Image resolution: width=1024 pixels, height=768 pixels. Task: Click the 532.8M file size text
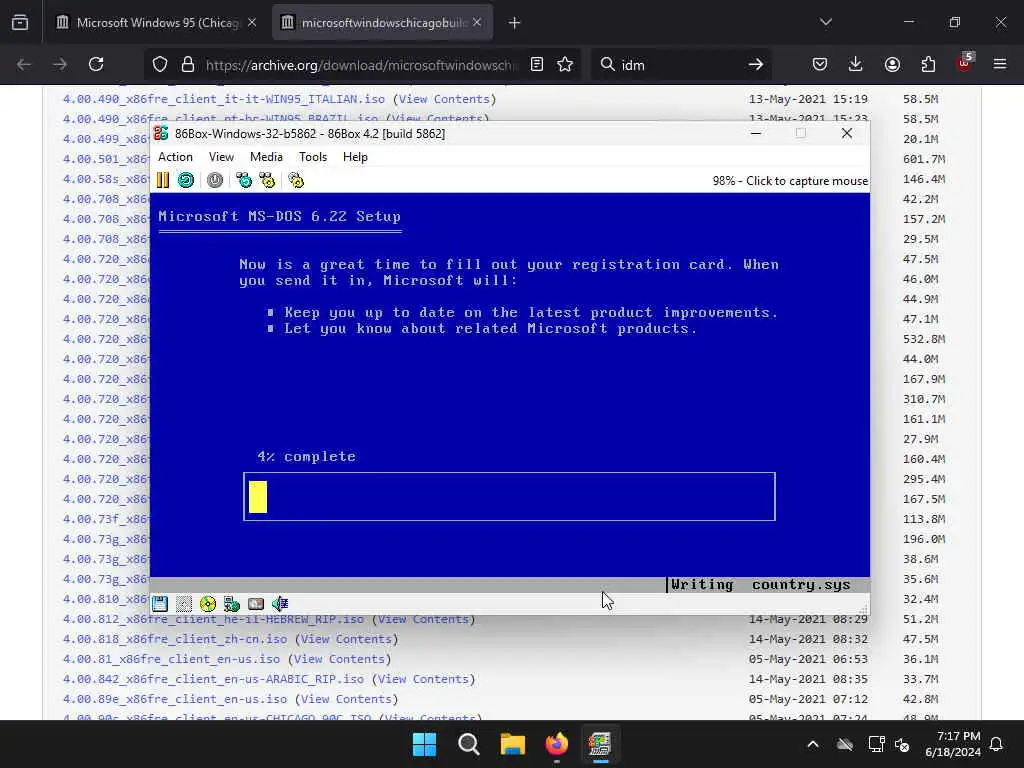point(924,339)
